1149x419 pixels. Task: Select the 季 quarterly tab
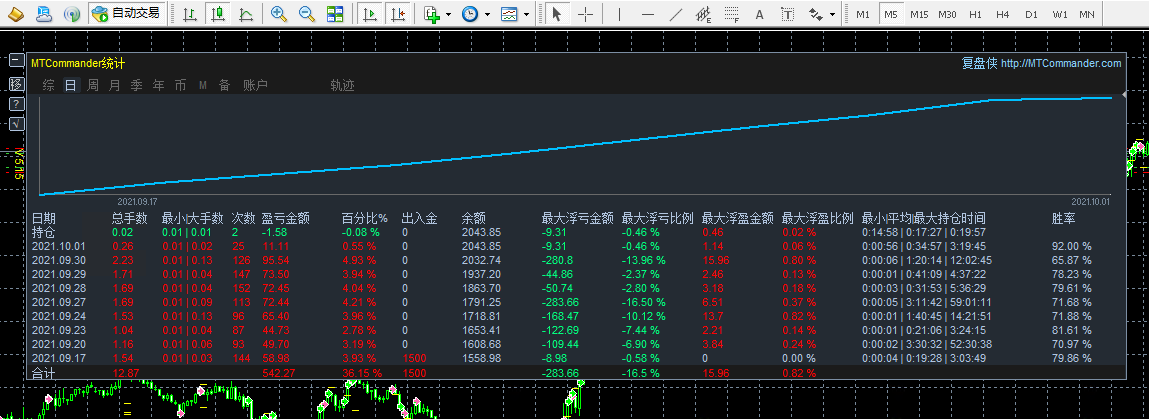[136, 86]
